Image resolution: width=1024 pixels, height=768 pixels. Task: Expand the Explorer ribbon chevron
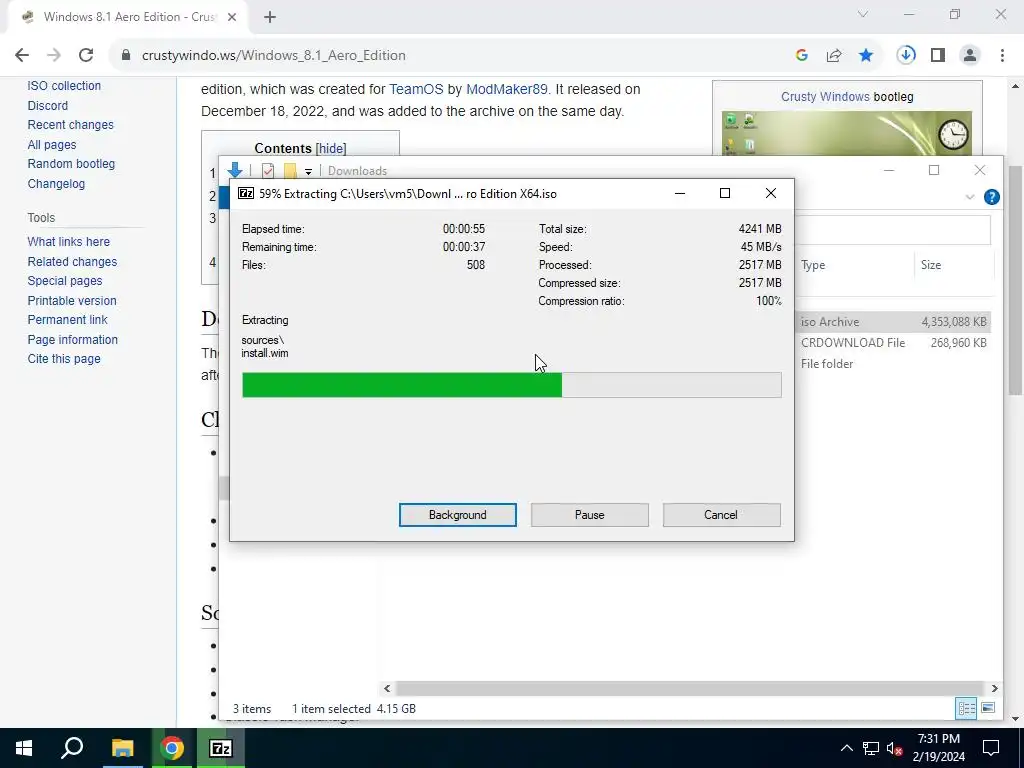click(x=970, y=197)
